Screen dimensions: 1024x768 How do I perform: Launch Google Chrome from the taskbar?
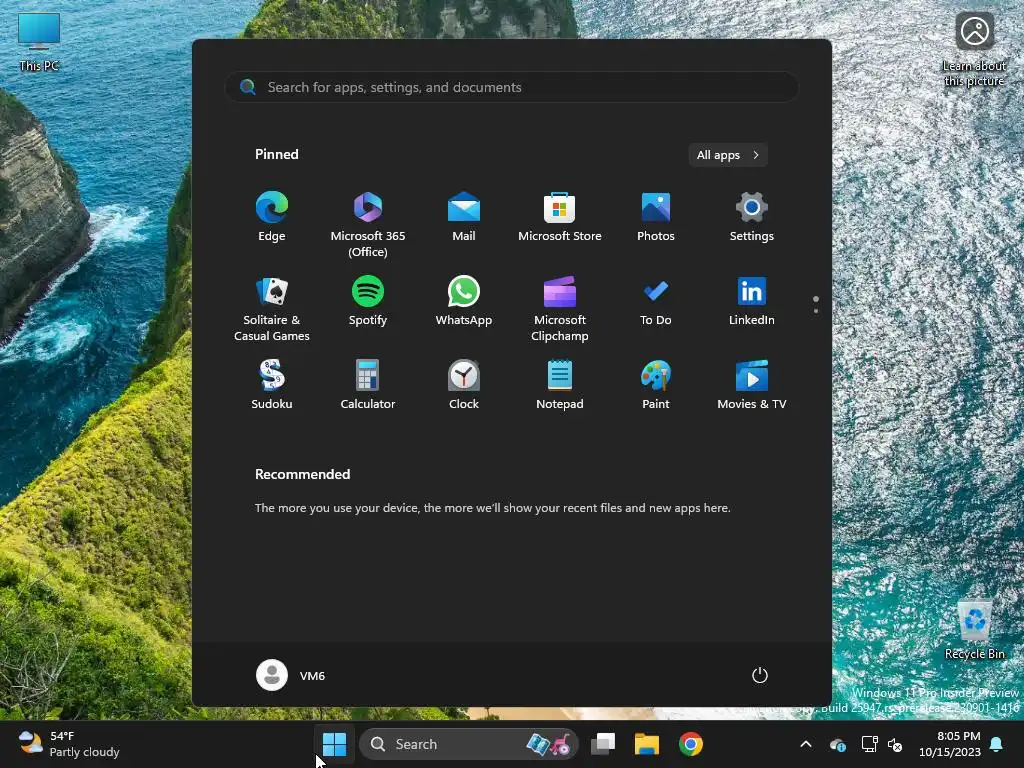coord(690,744)
